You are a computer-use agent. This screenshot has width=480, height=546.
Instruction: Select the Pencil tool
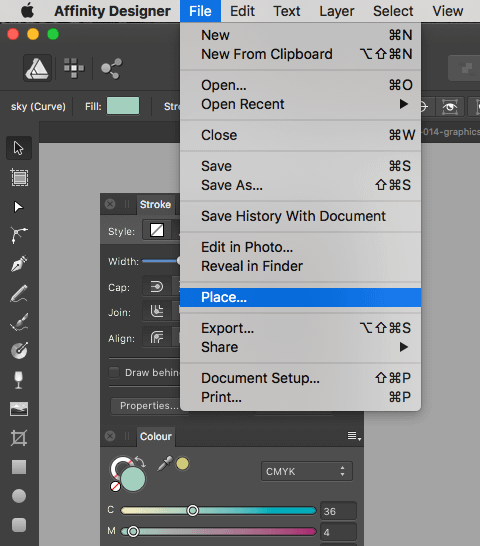pyautogui.click(x=19, y=293)
